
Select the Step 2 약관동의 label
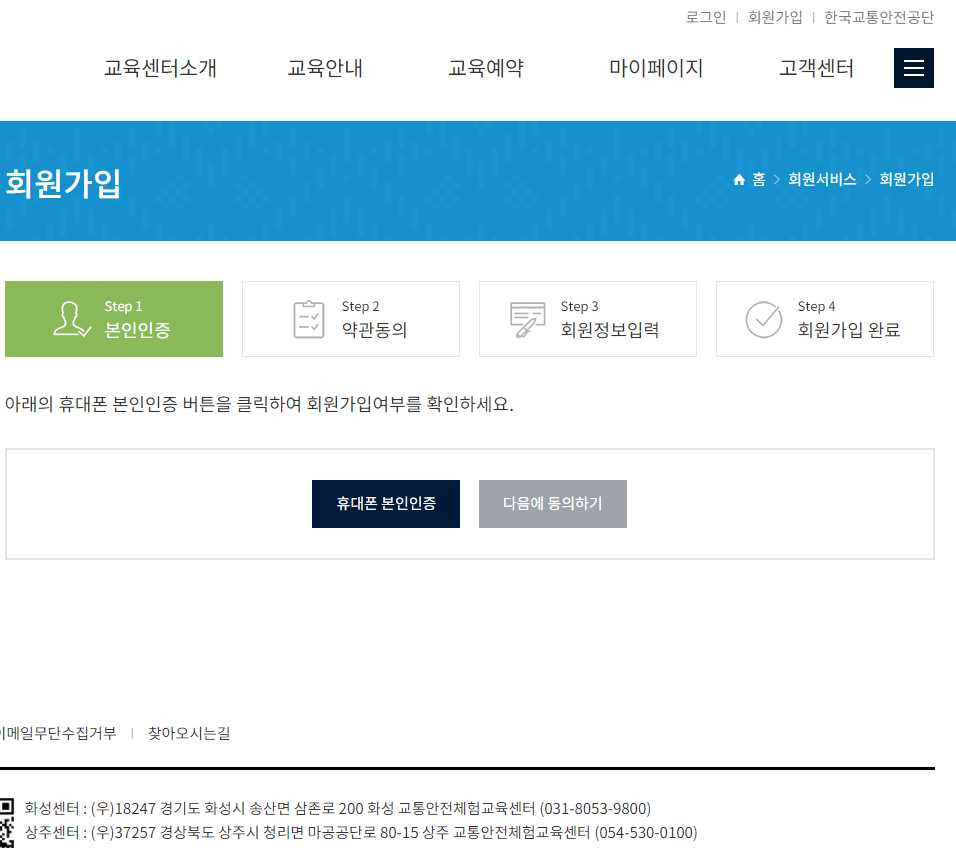coord(374,319)
